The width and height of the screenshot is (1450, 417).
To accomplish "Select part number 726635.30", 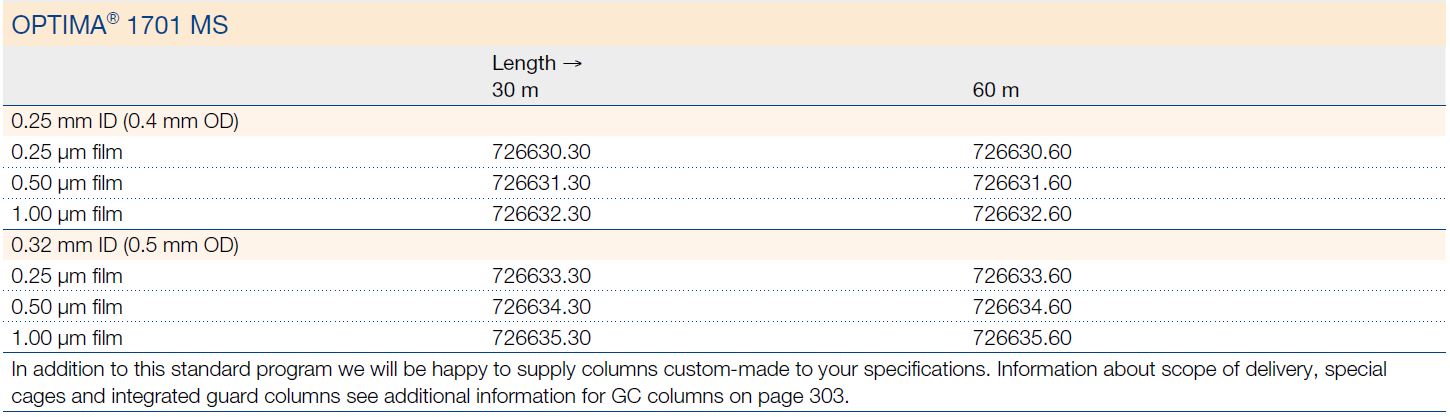I will (541, 338).
